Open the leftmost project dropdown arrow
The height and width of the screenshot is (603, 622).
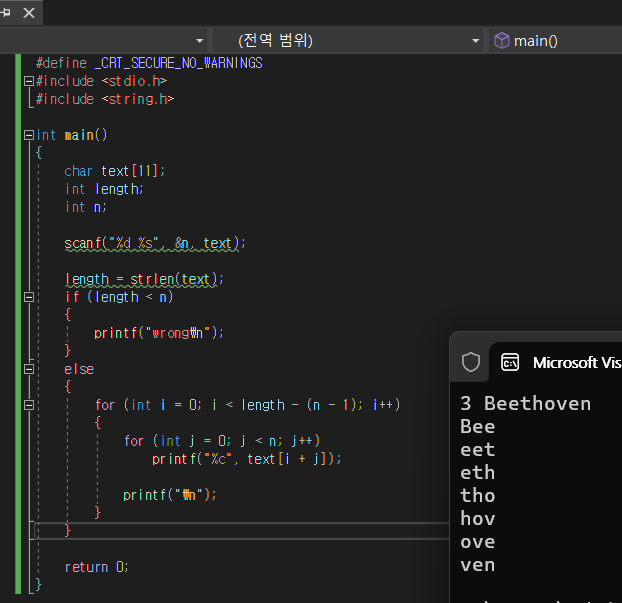(x=200, y=40)
